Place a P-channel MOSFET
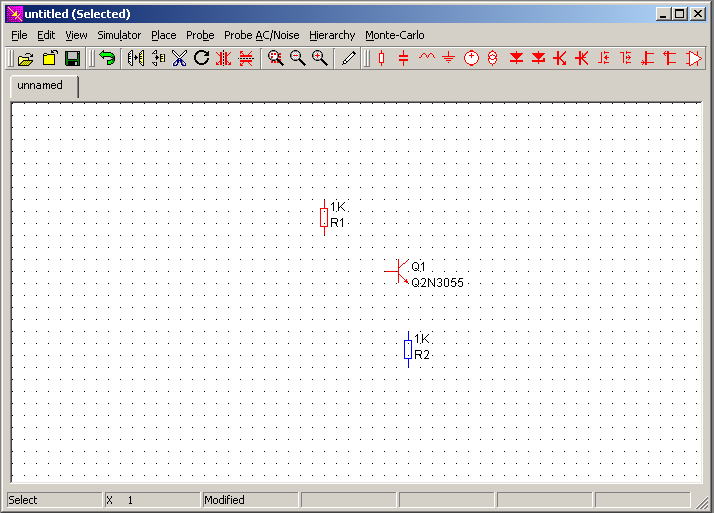This screenshot has height=513, width=714. [626, 58]
